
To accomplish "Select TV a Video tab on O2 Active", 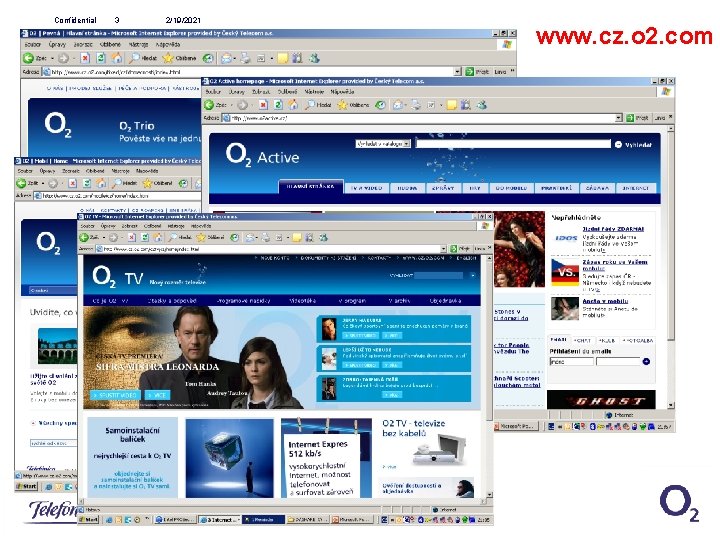I will pos(367,188).
